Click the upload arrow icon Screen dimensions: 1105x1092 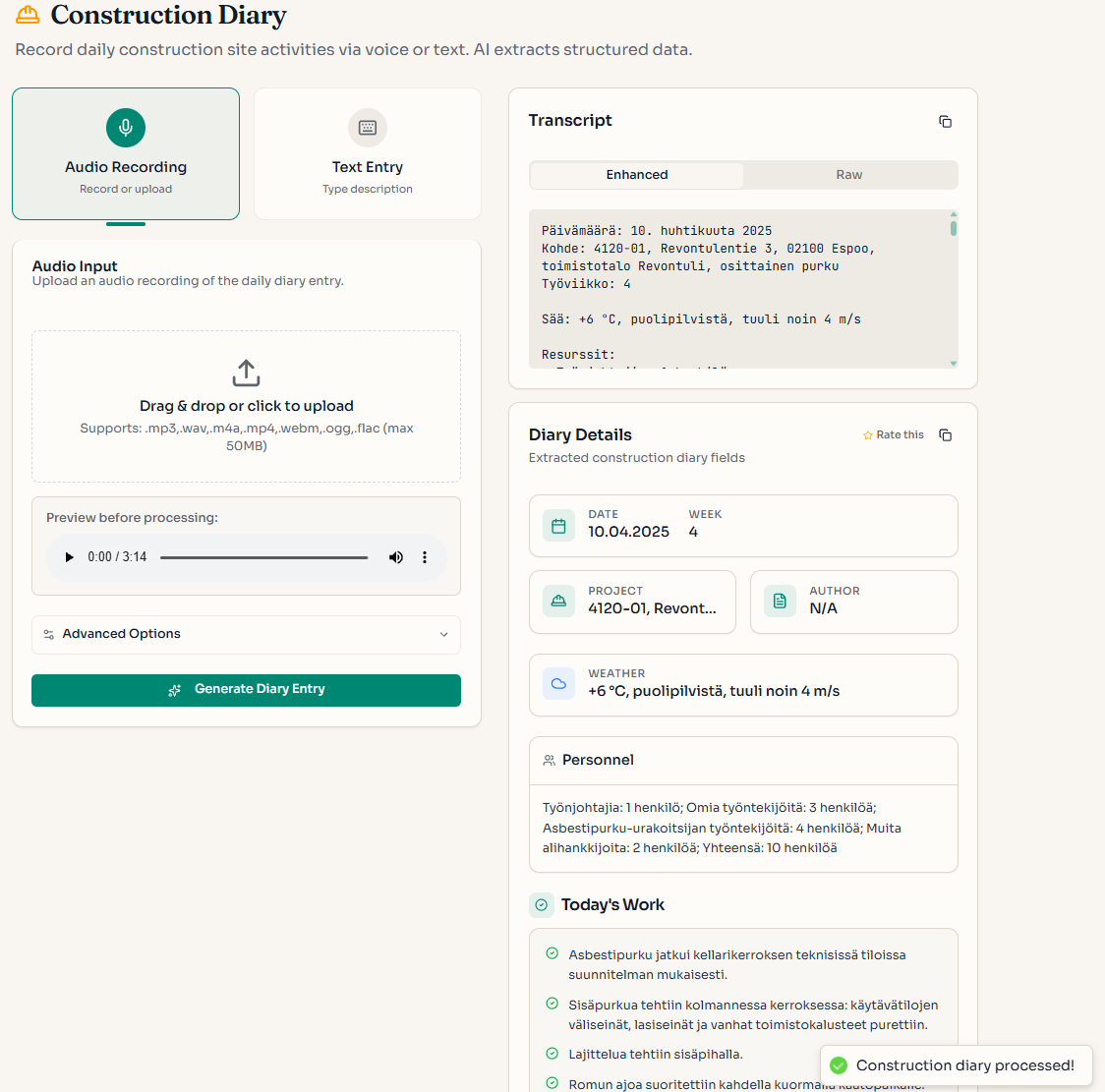tap(246, 374)
